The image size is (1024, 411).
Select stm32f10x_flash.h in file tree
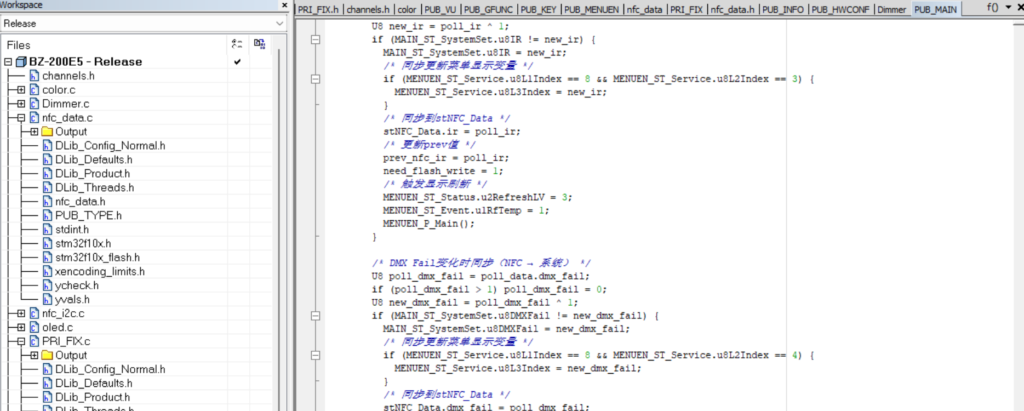[97, 257]
